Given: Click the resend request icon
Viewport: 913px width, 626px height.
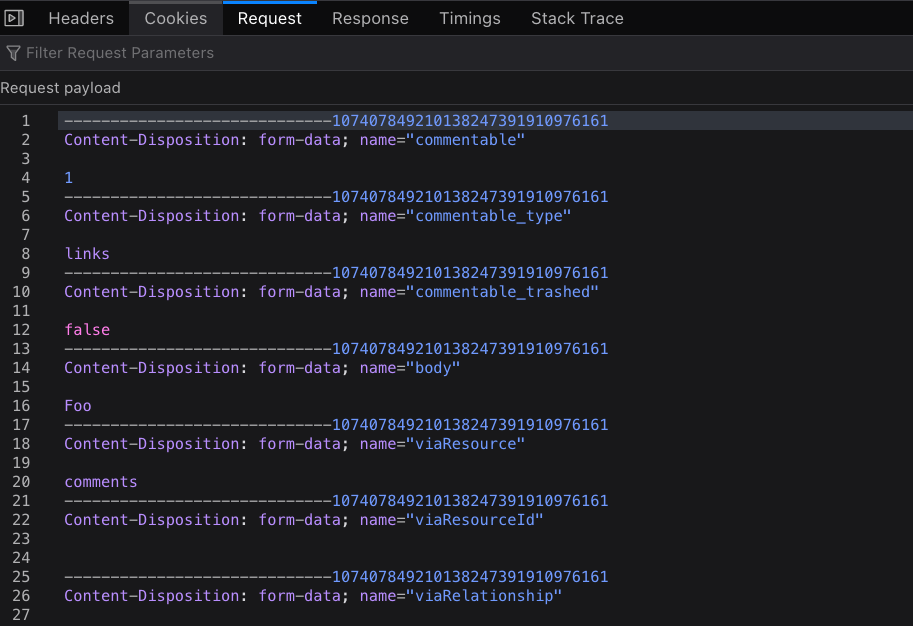Looking at the screenshot, I should point(13,17).
